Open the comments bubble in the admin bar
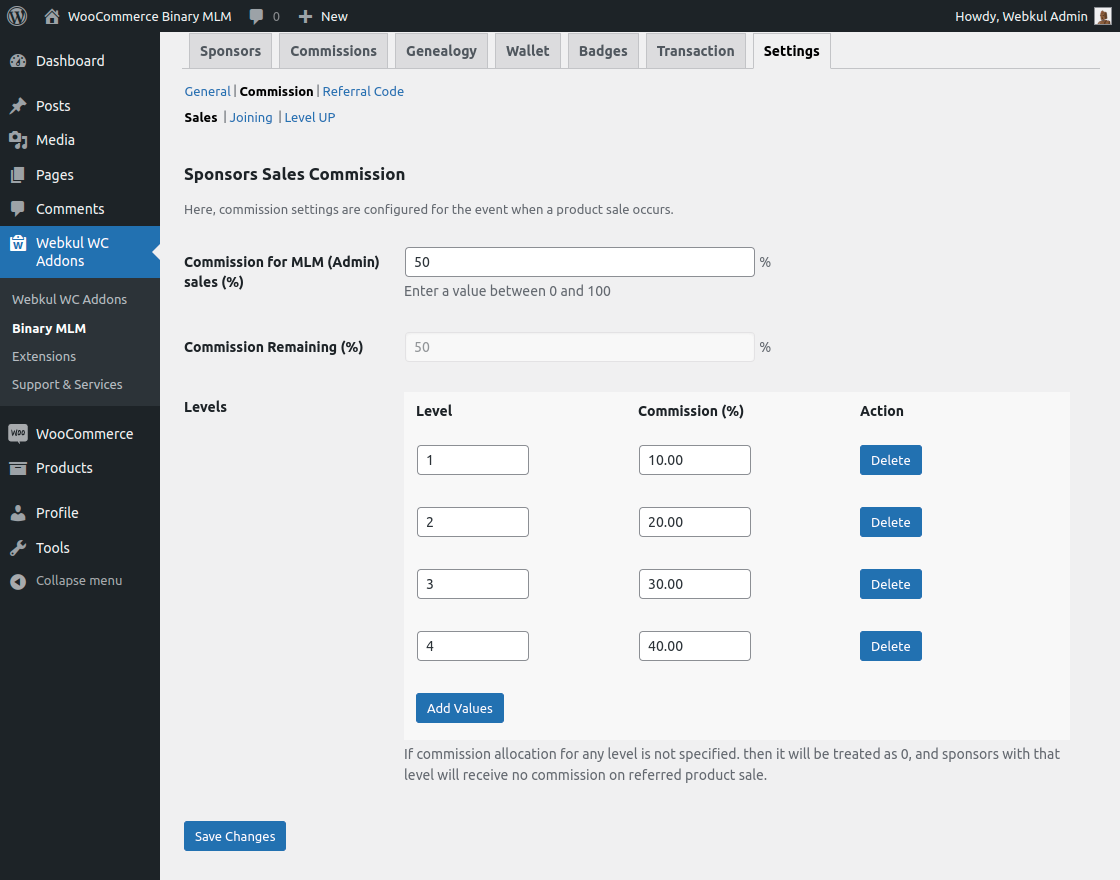 pyautogui.click(x=258, y=16)
